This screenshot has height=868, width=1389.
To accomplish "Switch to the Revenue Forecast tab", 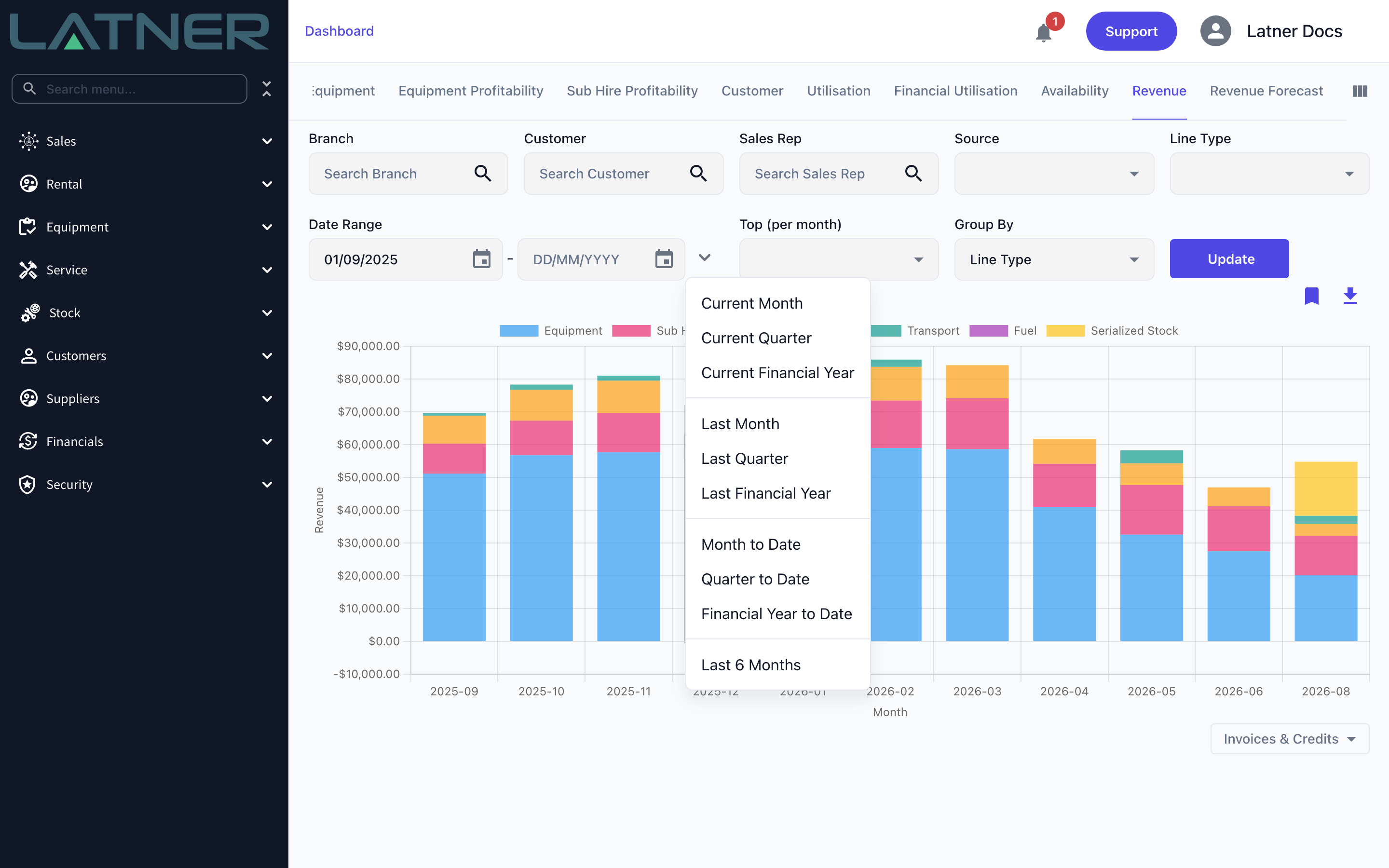I will tap(1266, 91).
